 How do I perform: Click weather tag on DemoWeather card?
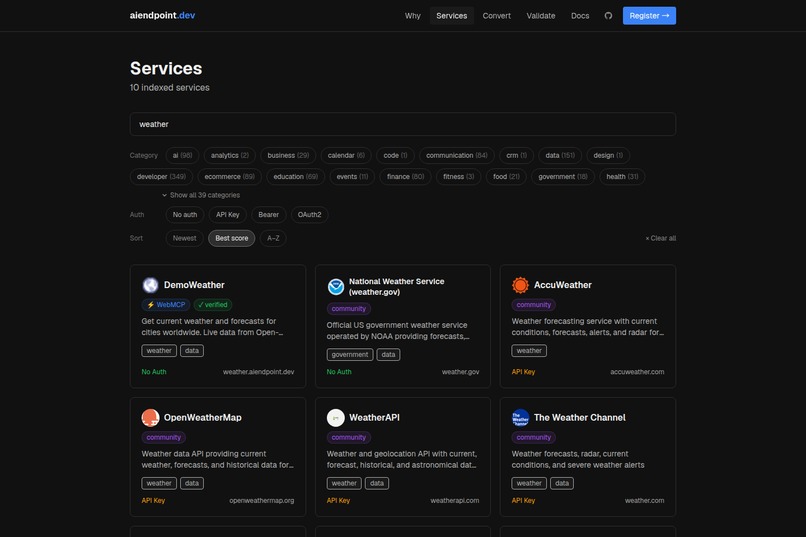159,350
